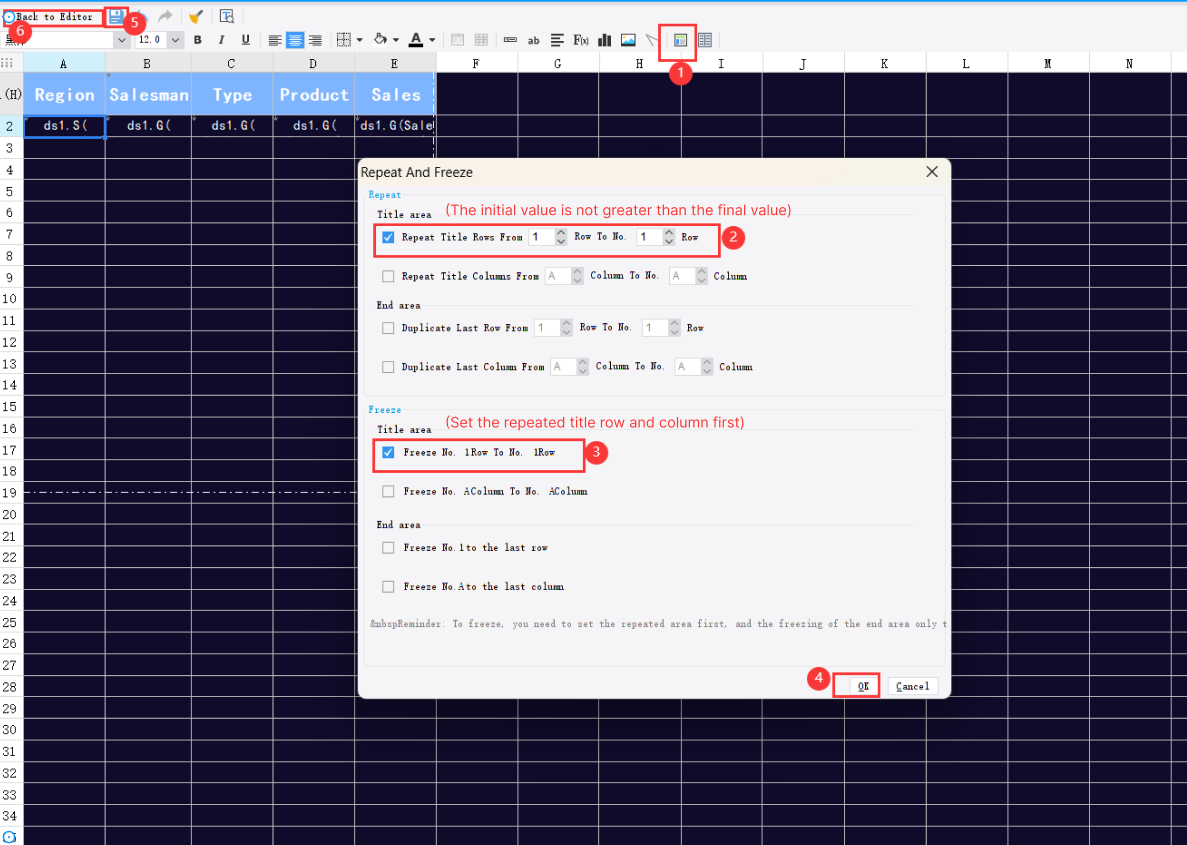Enable the Repeat Title Columns checkbox
1187x845 pixels.
[x=388, y=276]
